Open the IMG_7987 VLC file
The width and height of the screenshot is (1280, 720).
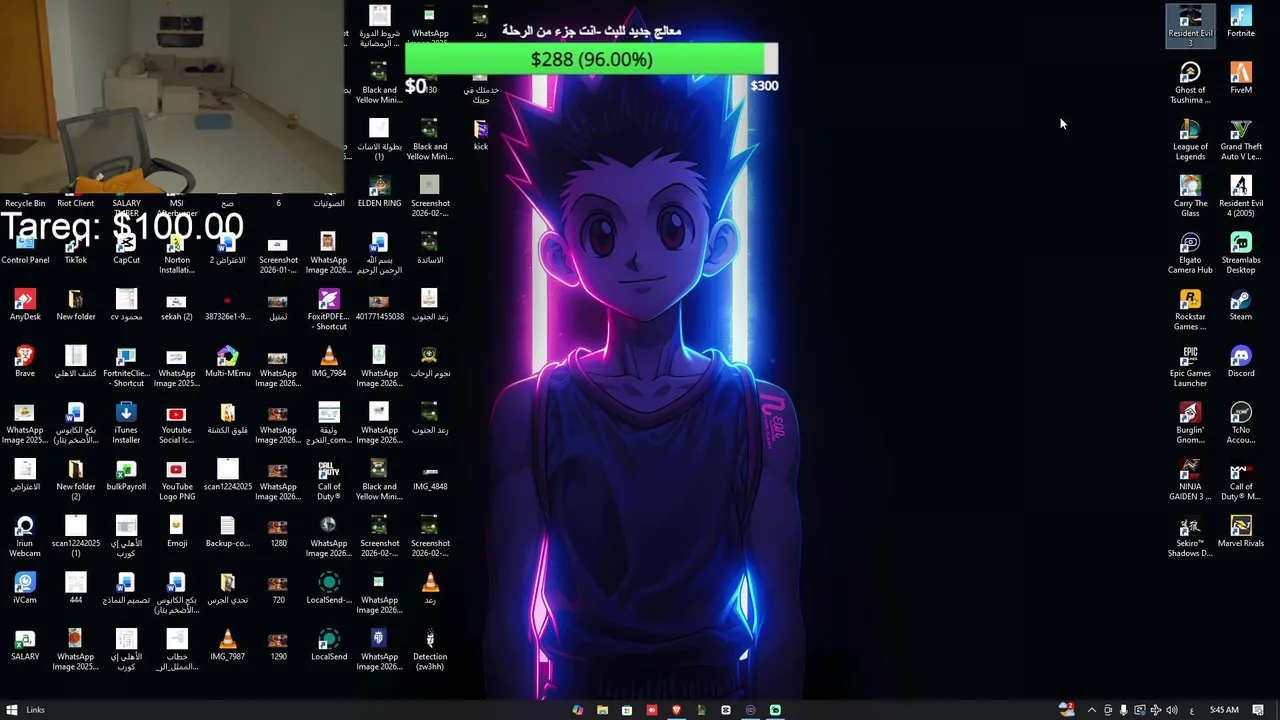pyautogui.click(x=227, y=645)
